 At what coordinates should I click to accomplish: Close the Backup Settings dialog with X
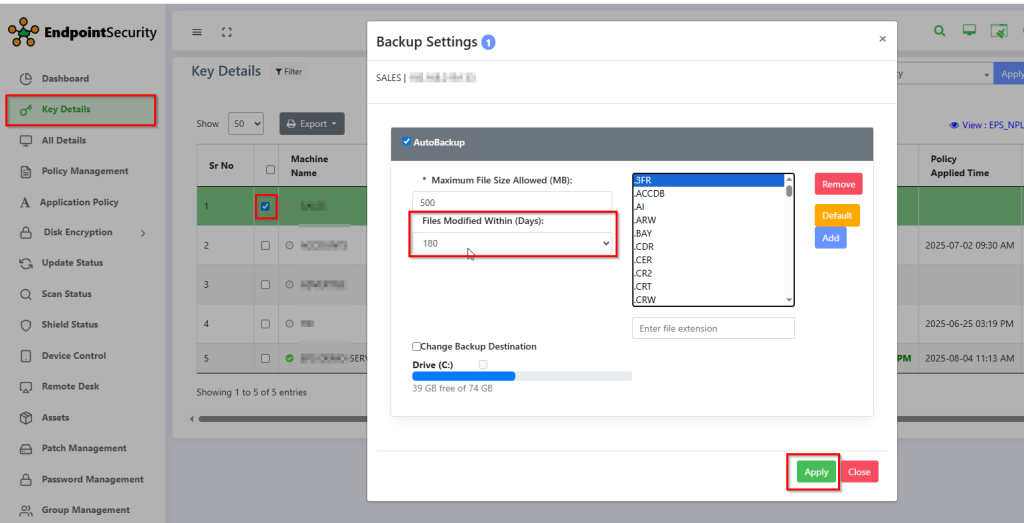[882, 39]
